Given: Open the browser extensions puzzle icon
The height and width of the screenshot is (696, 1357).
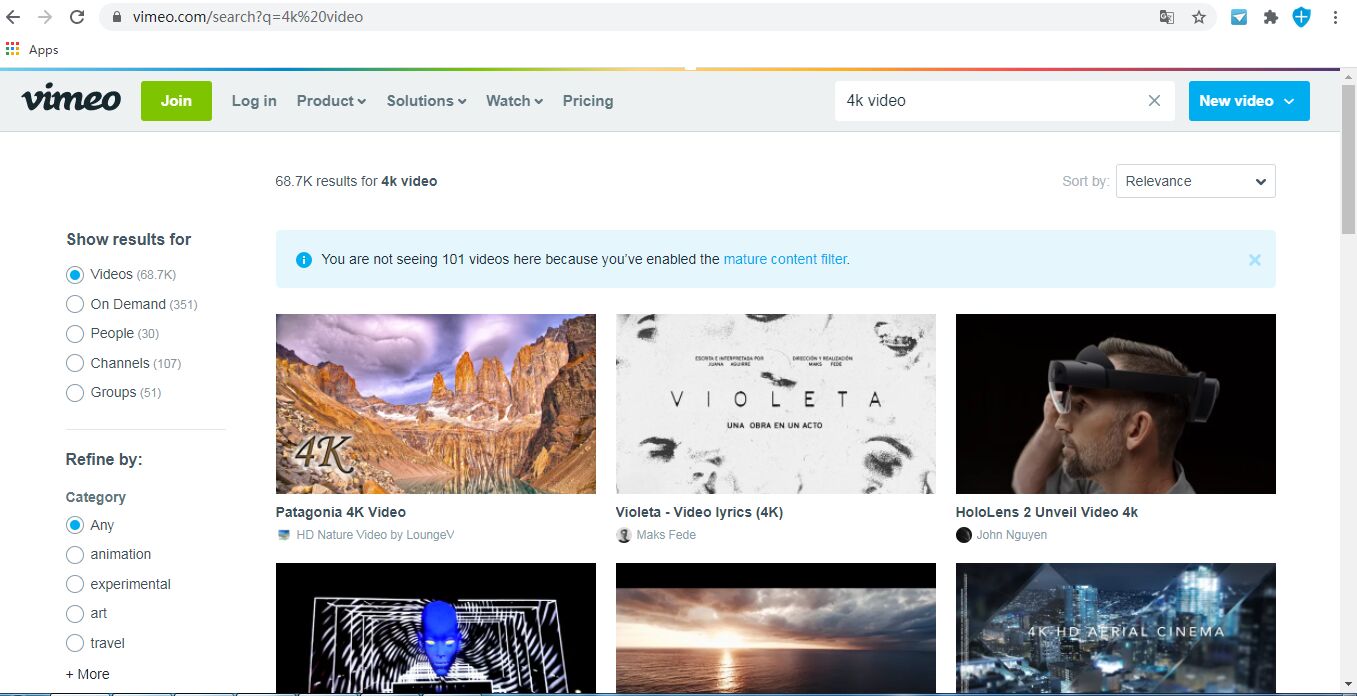Looking at the screenshot, I should pos(1270,16).
